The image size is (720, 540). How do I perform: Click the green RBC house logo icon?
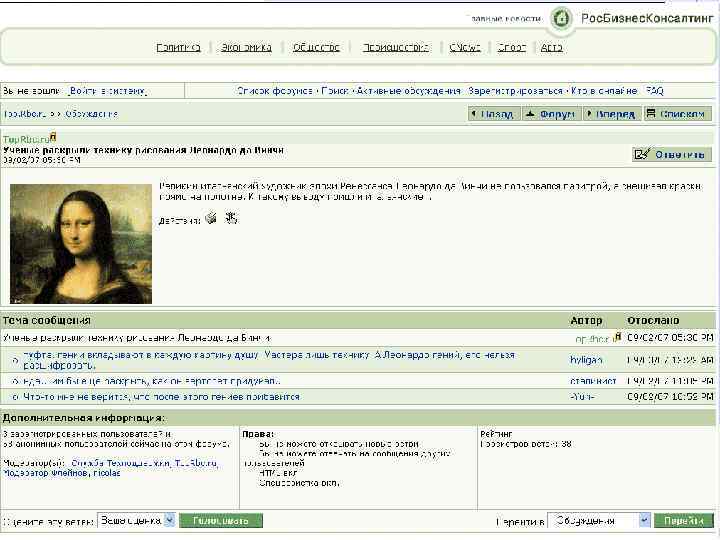[560, 19]
